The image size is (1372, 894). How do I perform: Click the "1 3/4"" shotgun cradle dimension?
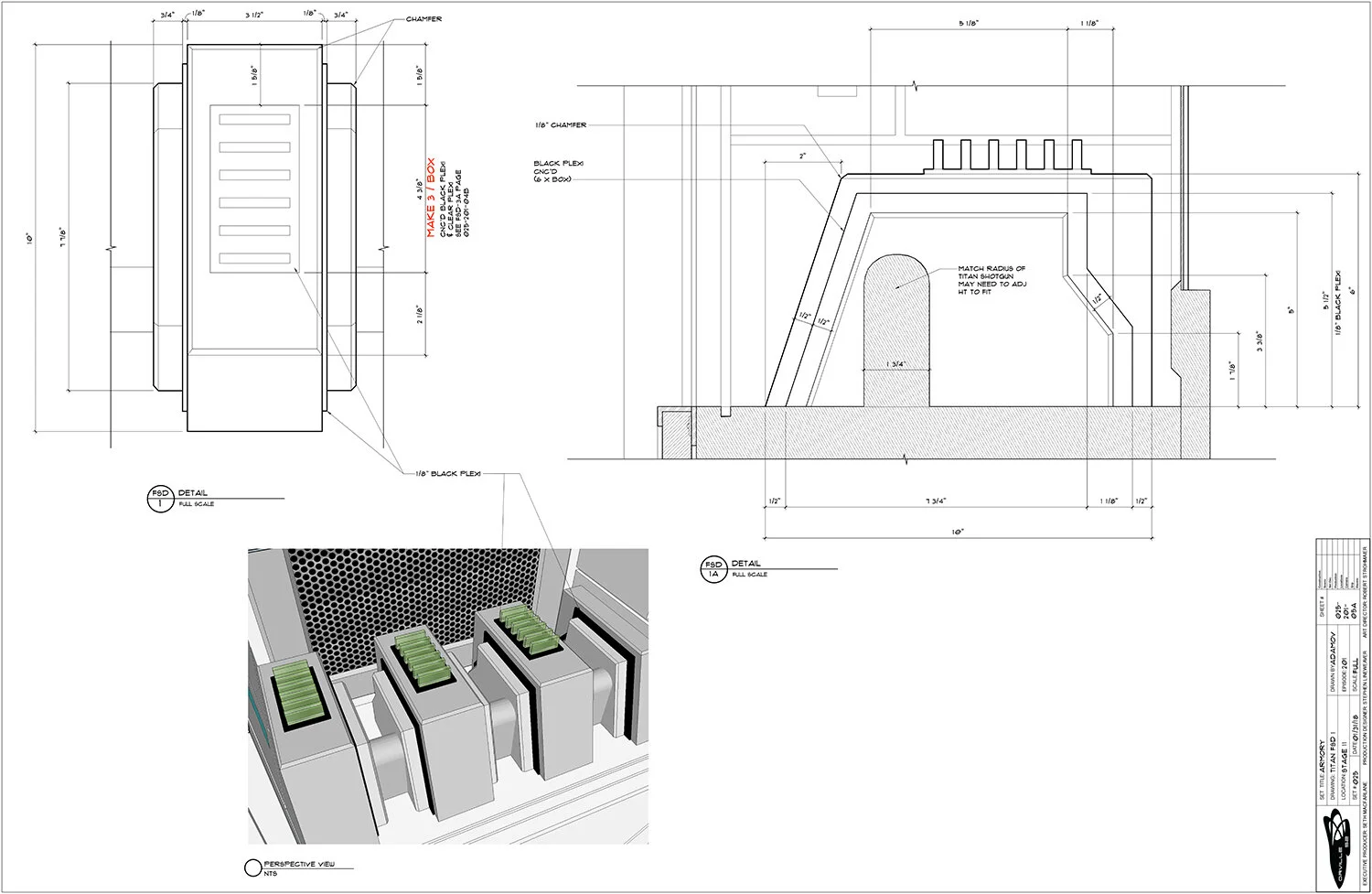coord(896,364)
